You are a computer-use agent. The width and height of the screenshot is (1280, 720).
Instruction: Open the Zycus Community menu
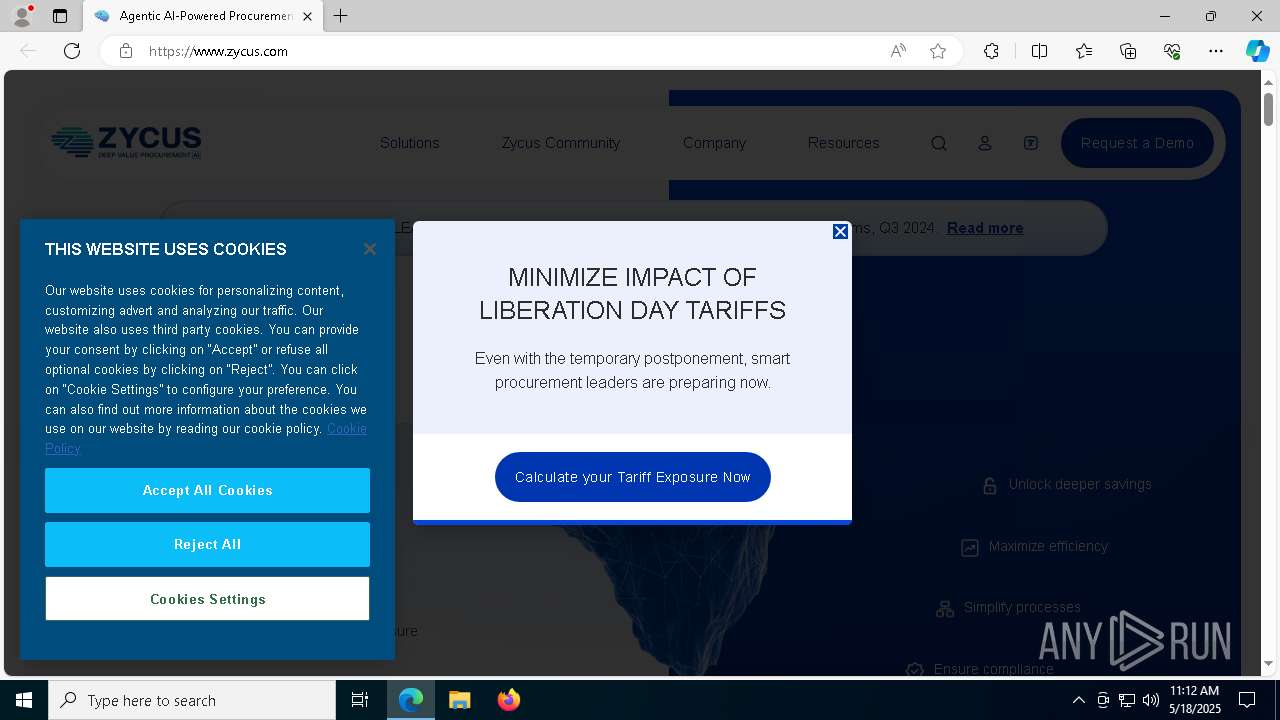(561, 143)
